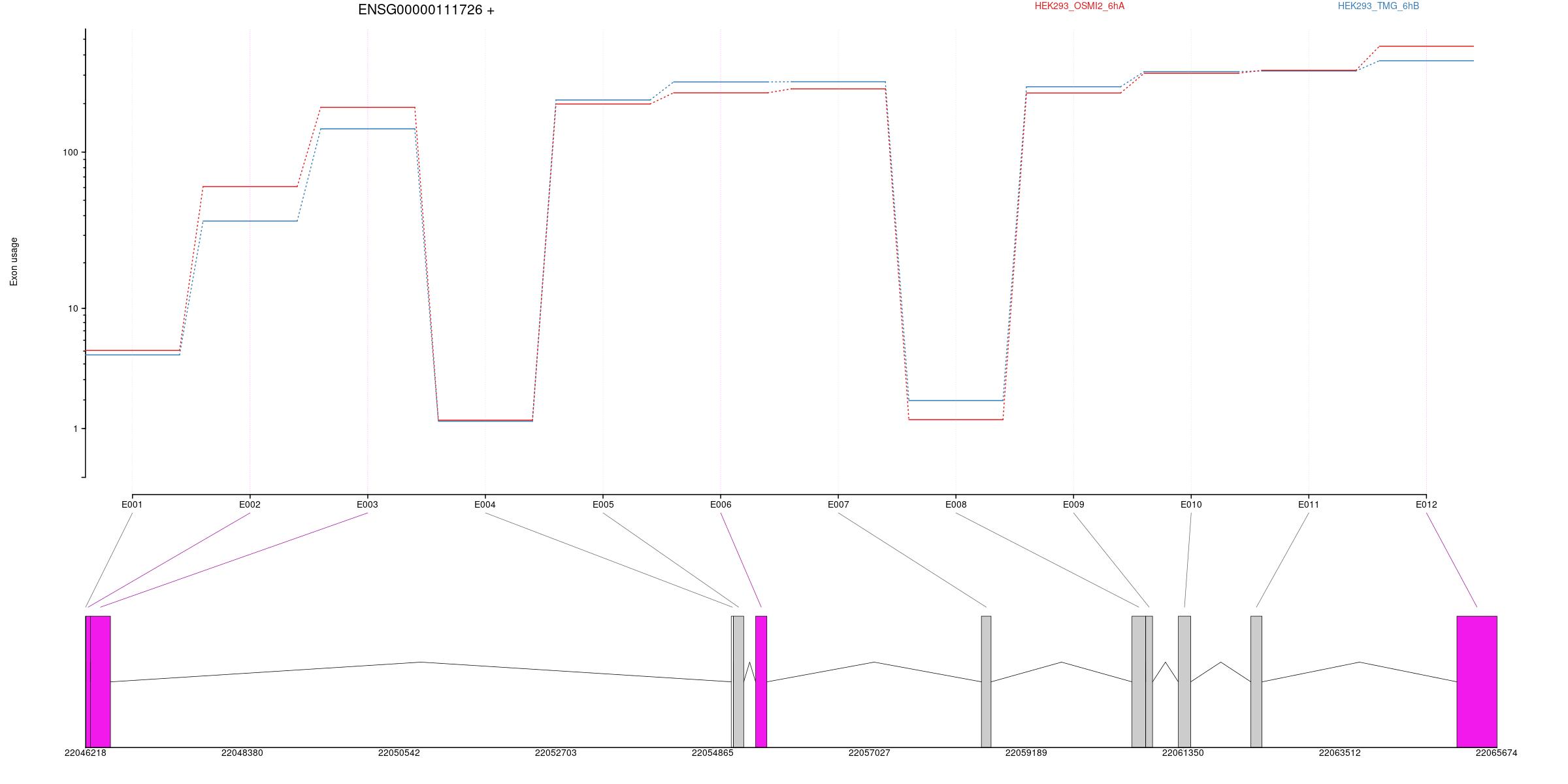Click the blue line segment at E003
This screenshot has height=784, width=1568.
tap(367, 129)
